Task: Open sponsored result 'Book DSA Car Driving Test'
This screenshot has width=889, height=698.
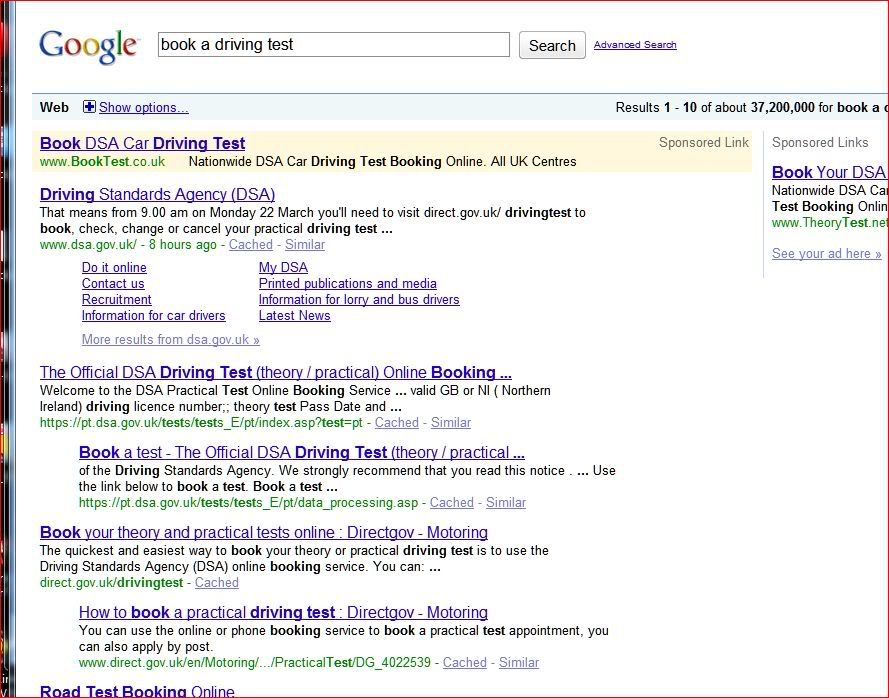Action: tap(142, 143)
